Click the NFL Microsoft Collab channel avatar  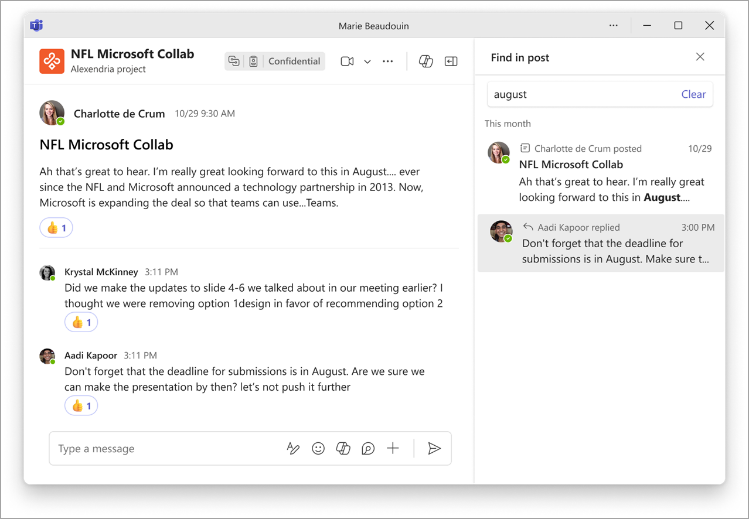(x=52, y=61)
